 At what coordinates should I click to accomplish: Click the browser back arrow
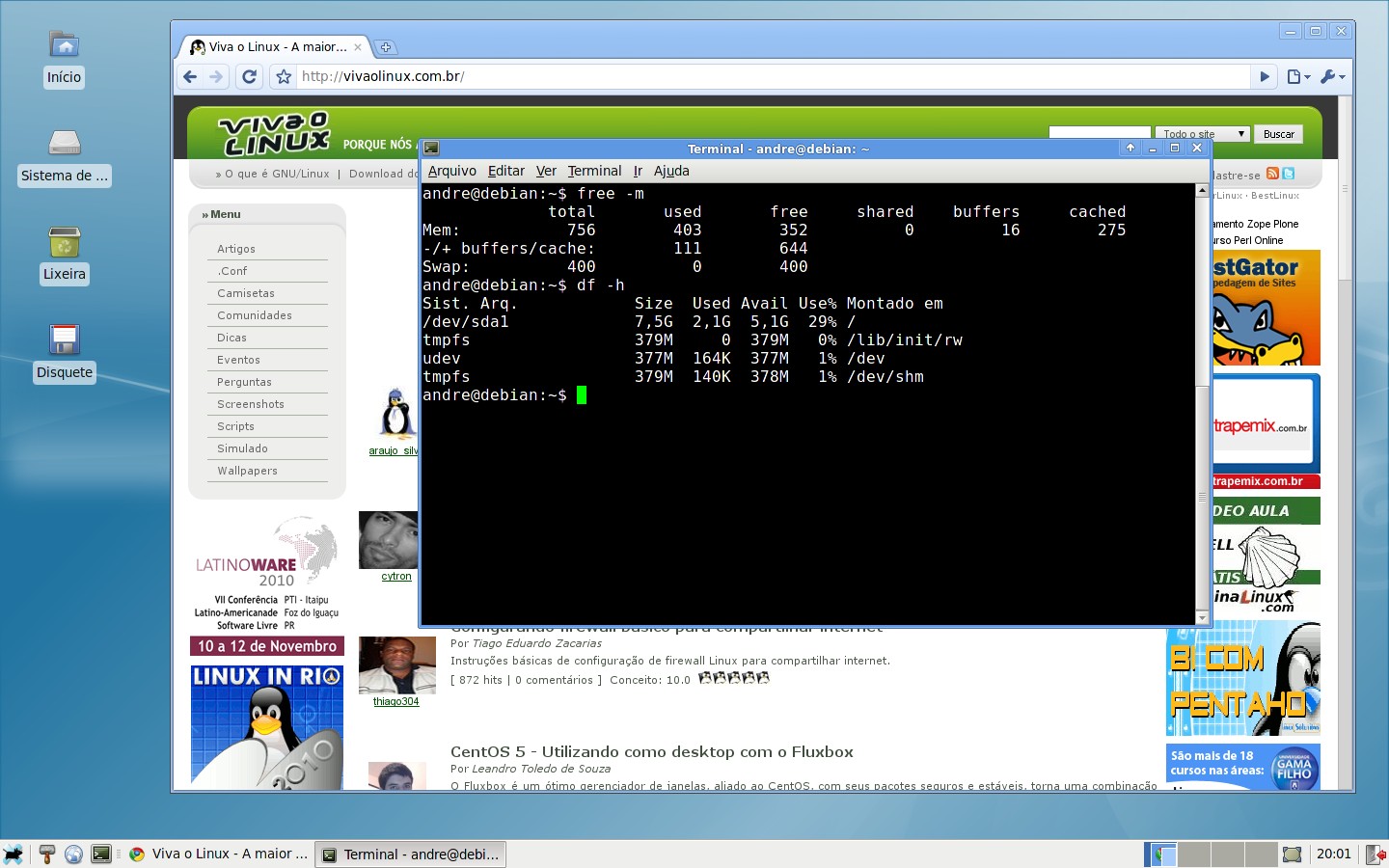(x=190, y=76)
